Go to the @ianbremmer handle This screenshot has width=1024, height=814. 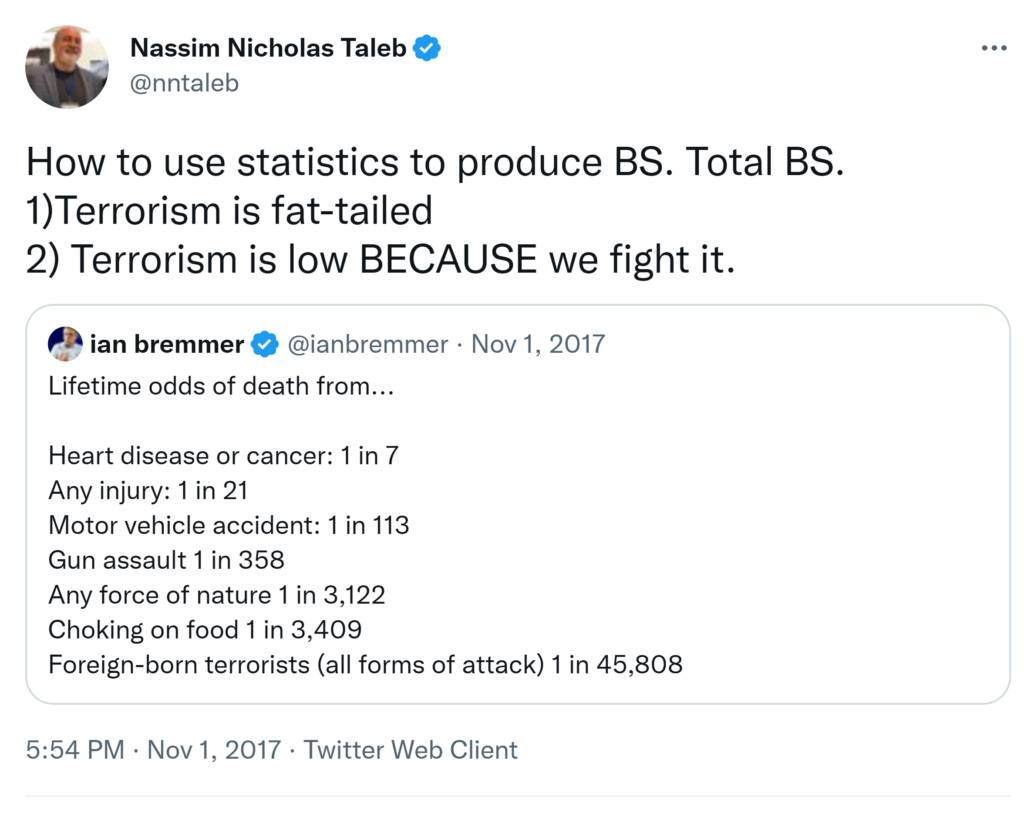click(x=368, y=345)
